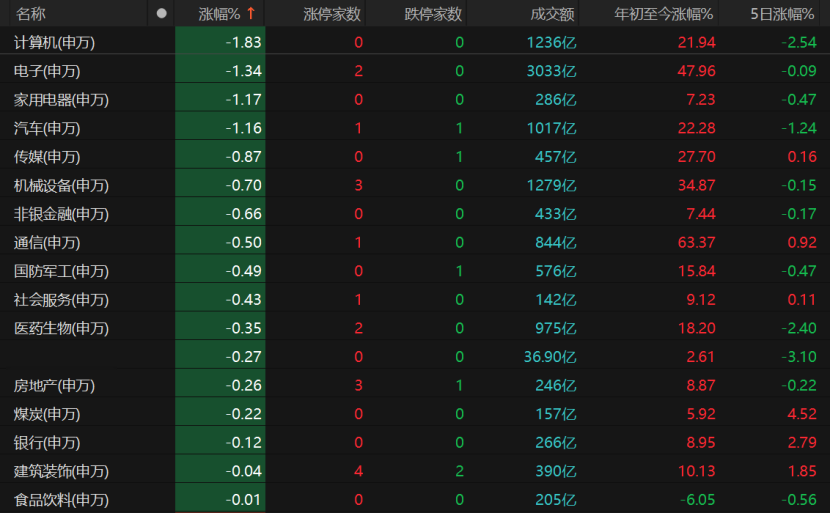Click year-to-date value 10.13

tap(697, 471)
